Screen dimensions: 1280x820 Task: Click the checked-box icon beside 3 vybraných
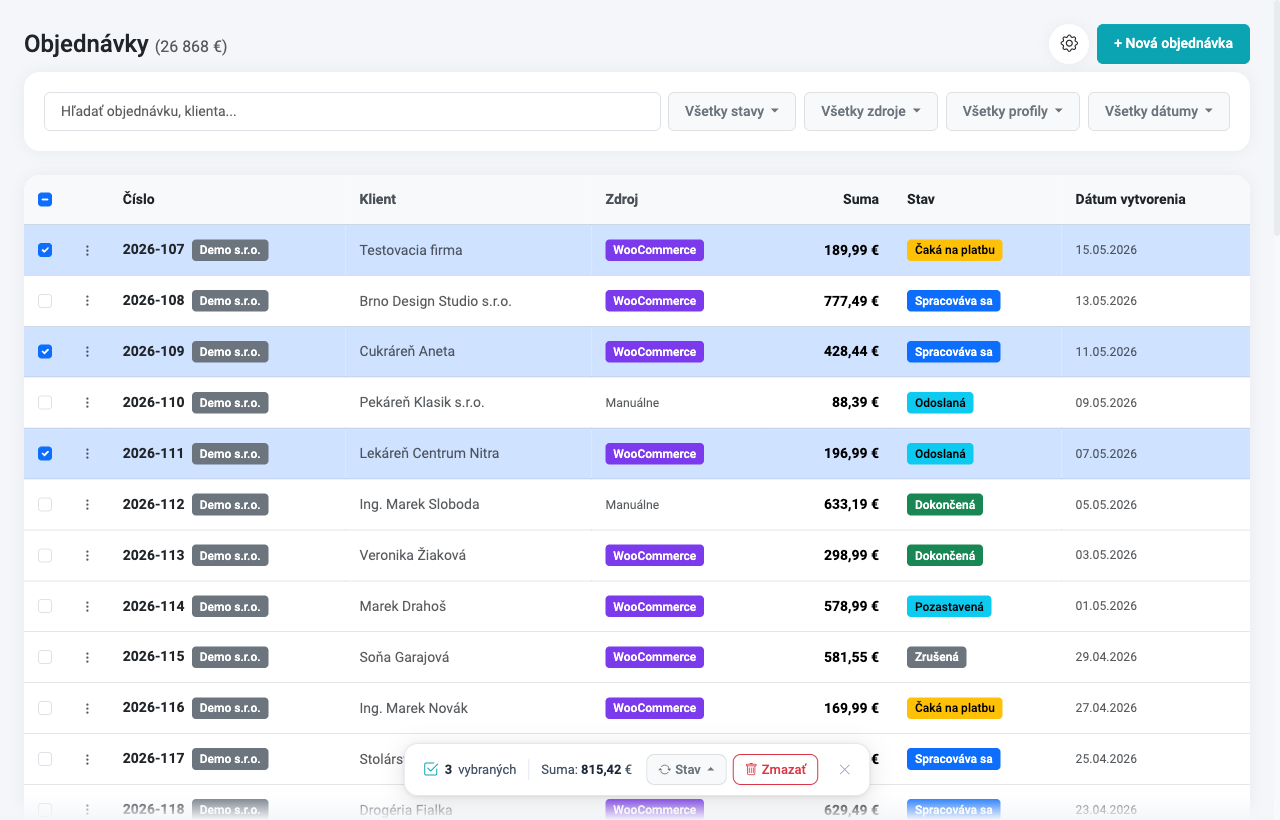(x=431, y=769)
